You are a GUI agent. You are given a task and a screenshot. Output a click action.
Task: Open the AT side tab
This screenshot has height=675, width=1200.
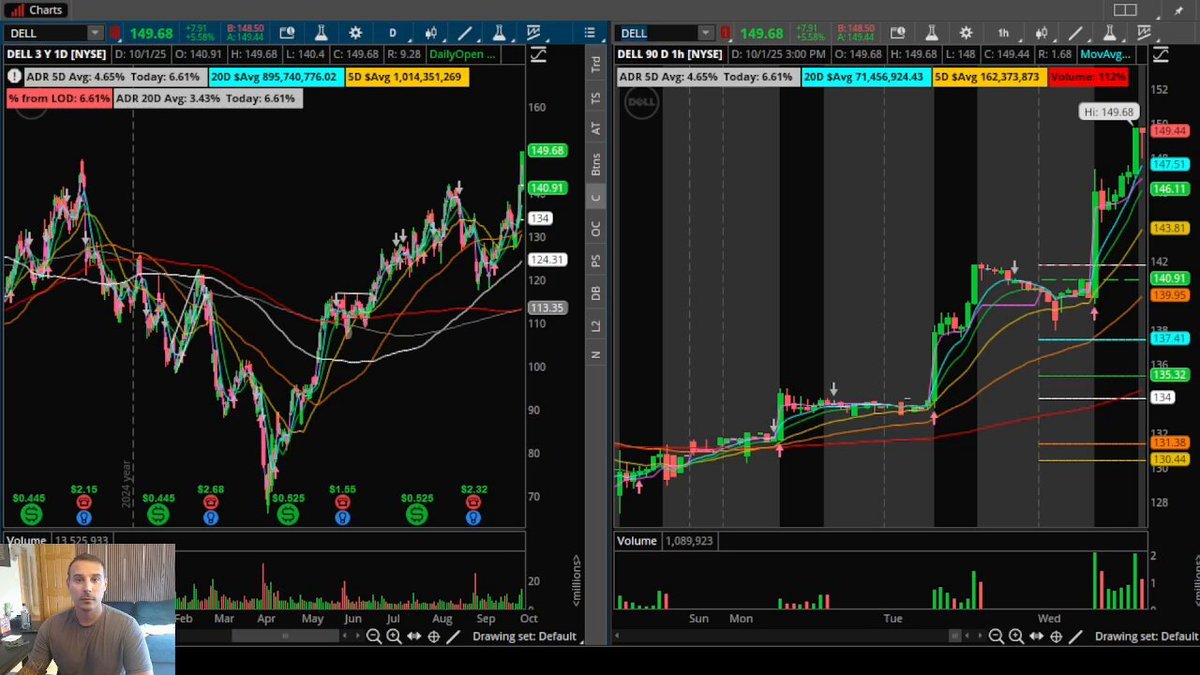click(x=596, y=129)
